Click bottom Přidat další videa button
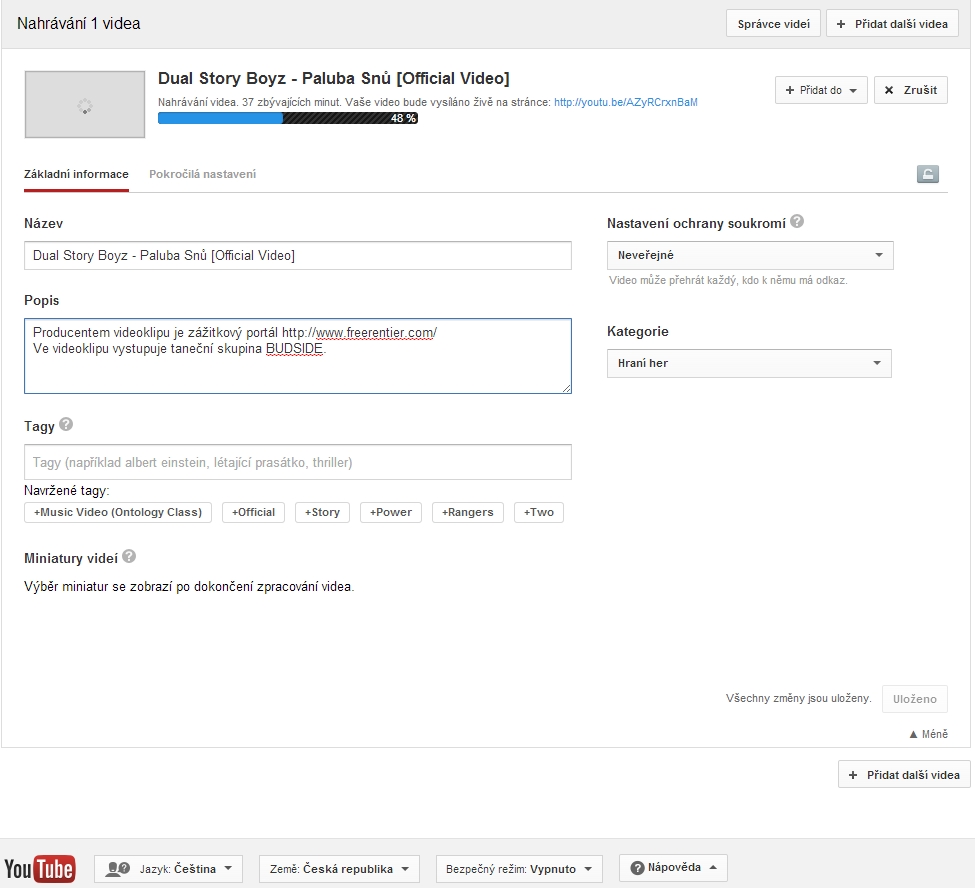 pos(904,775)
